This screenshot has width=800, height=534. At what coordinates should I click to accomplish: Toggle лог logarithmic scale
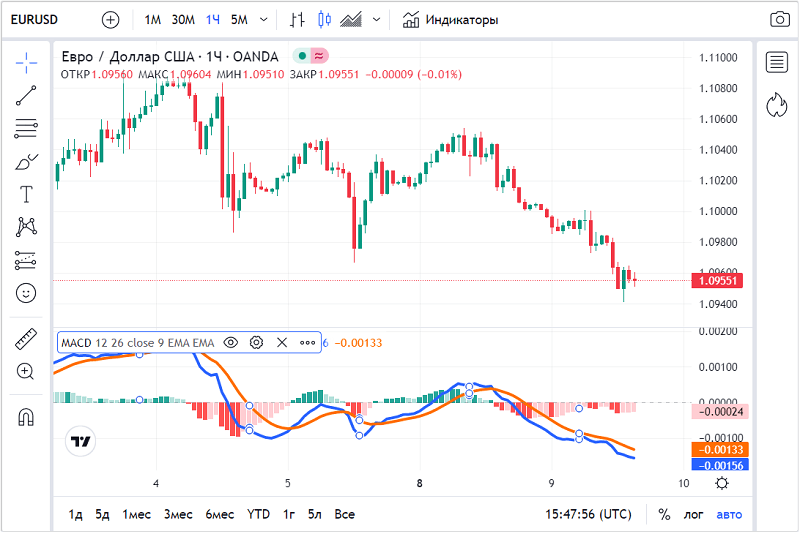[x=693, y=514]
